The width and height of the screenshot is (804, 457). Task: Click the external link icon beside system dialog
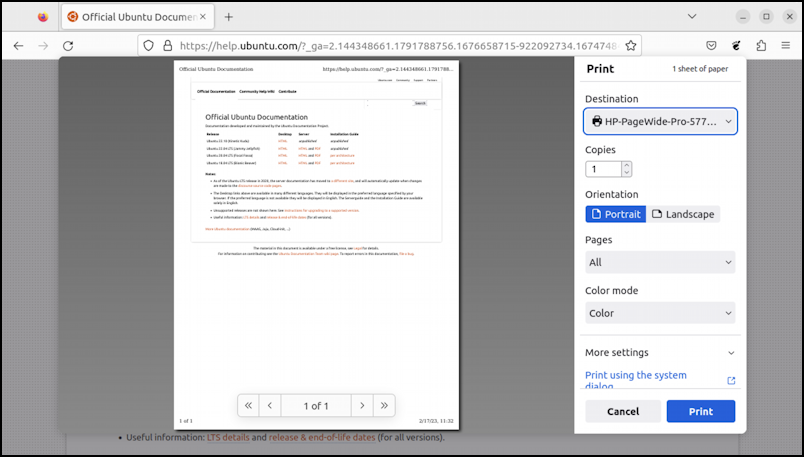[731, 380]
